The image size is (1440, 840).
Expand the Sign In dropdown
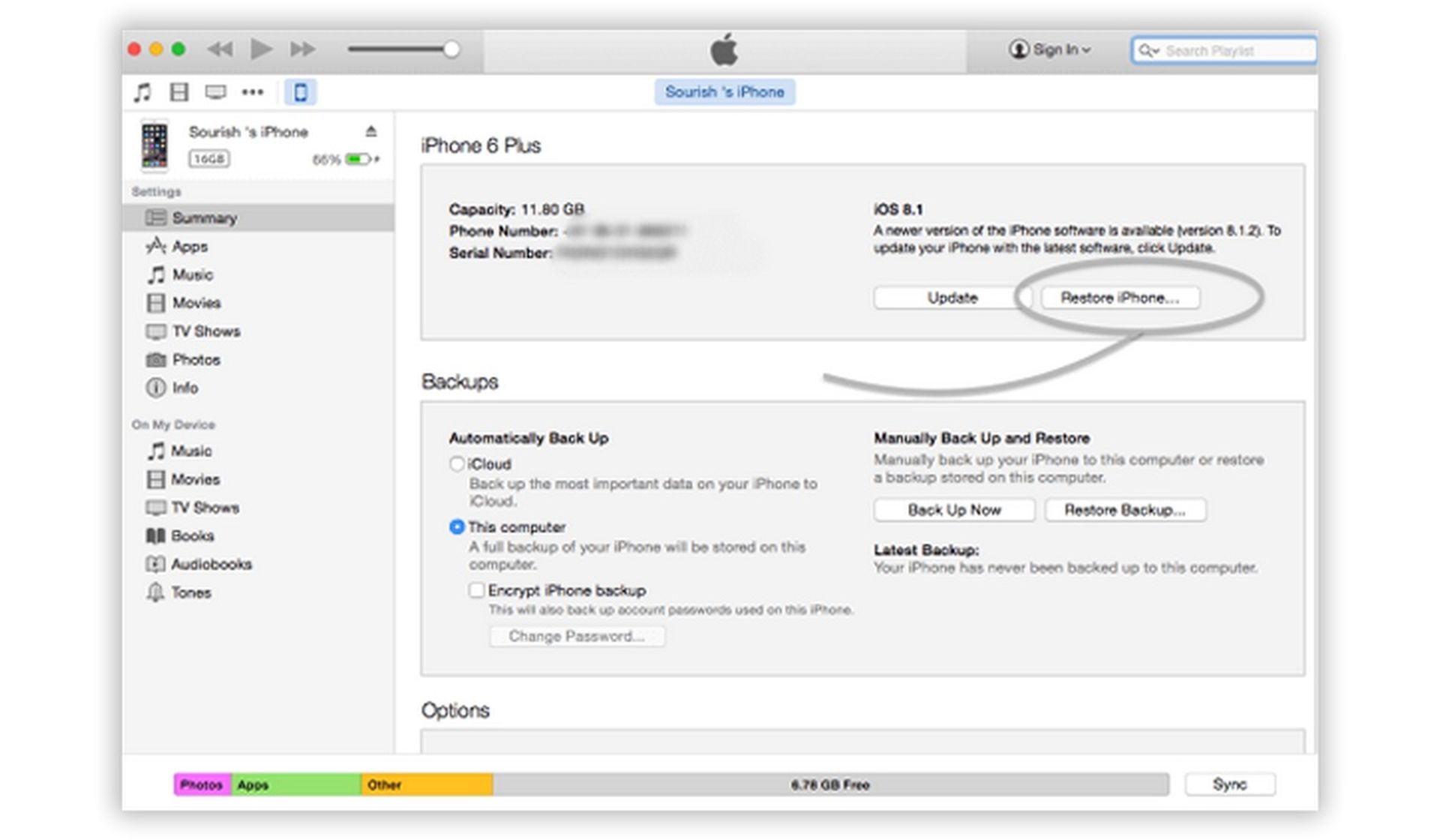click(x=1050, y=50)
